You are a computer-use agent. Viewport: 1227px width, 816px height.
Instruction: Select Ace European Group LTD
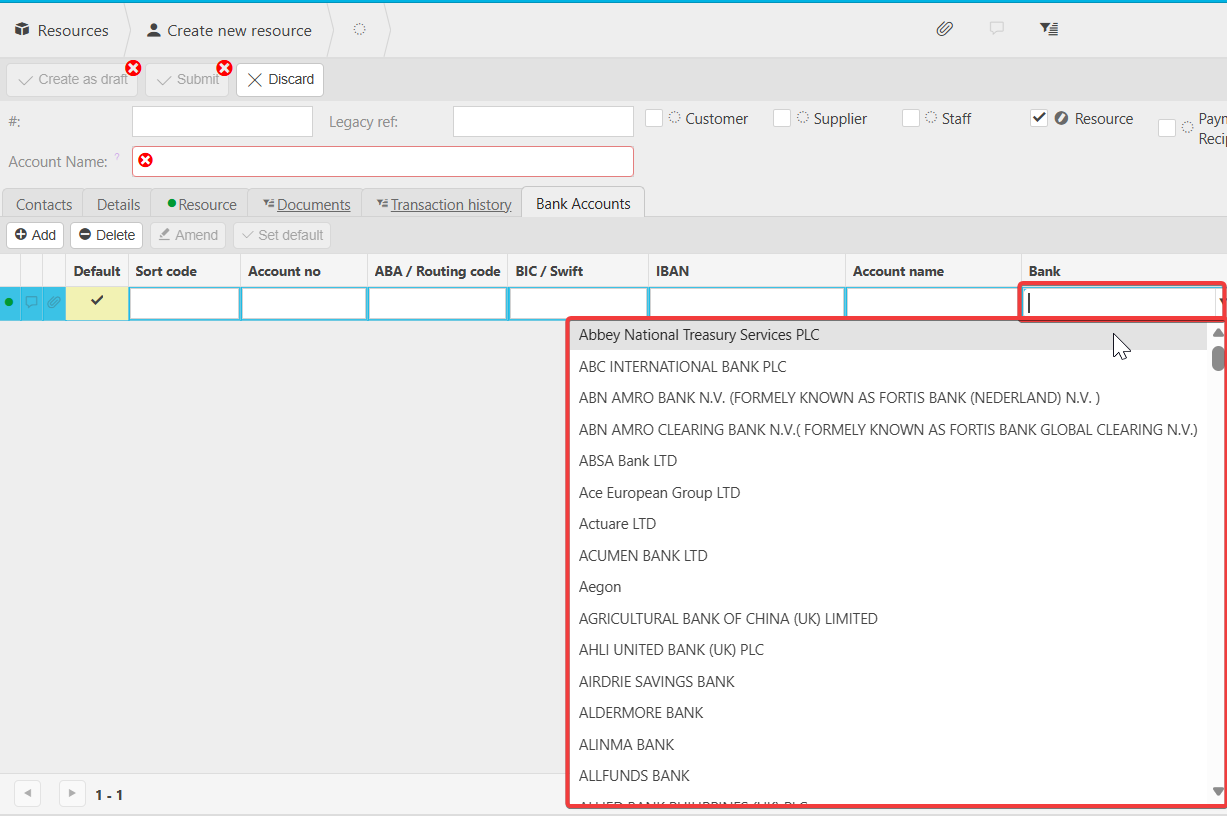pos(888,493)
